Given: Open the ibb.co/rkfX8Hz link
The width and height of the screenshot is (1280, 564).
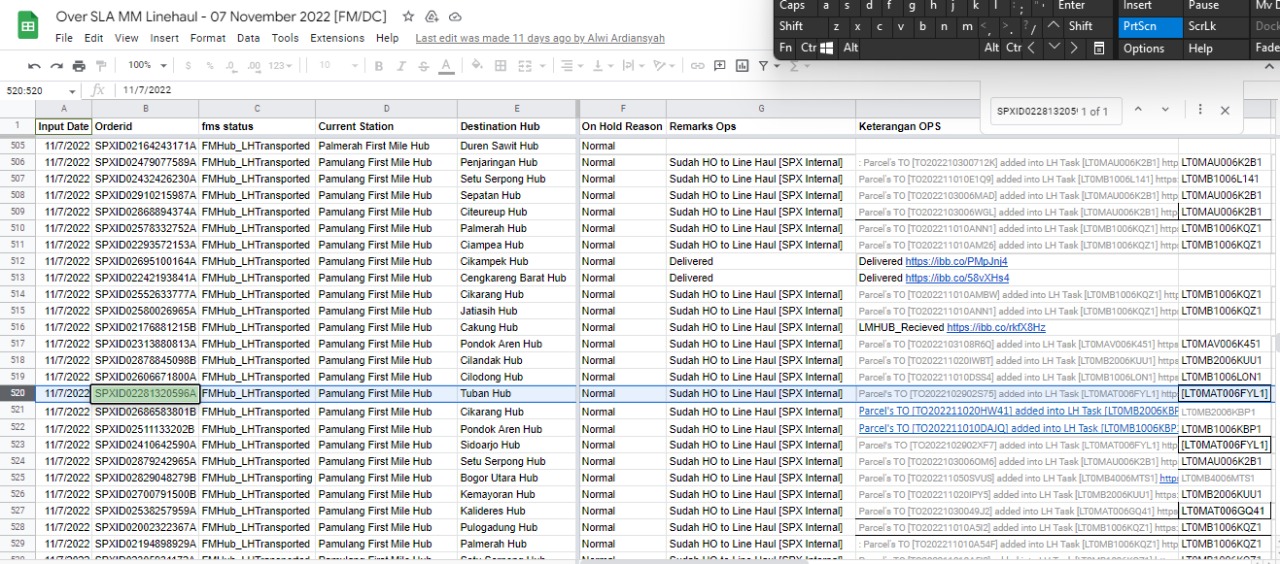Looking at the screenshot, I should (x=996, y=327).
